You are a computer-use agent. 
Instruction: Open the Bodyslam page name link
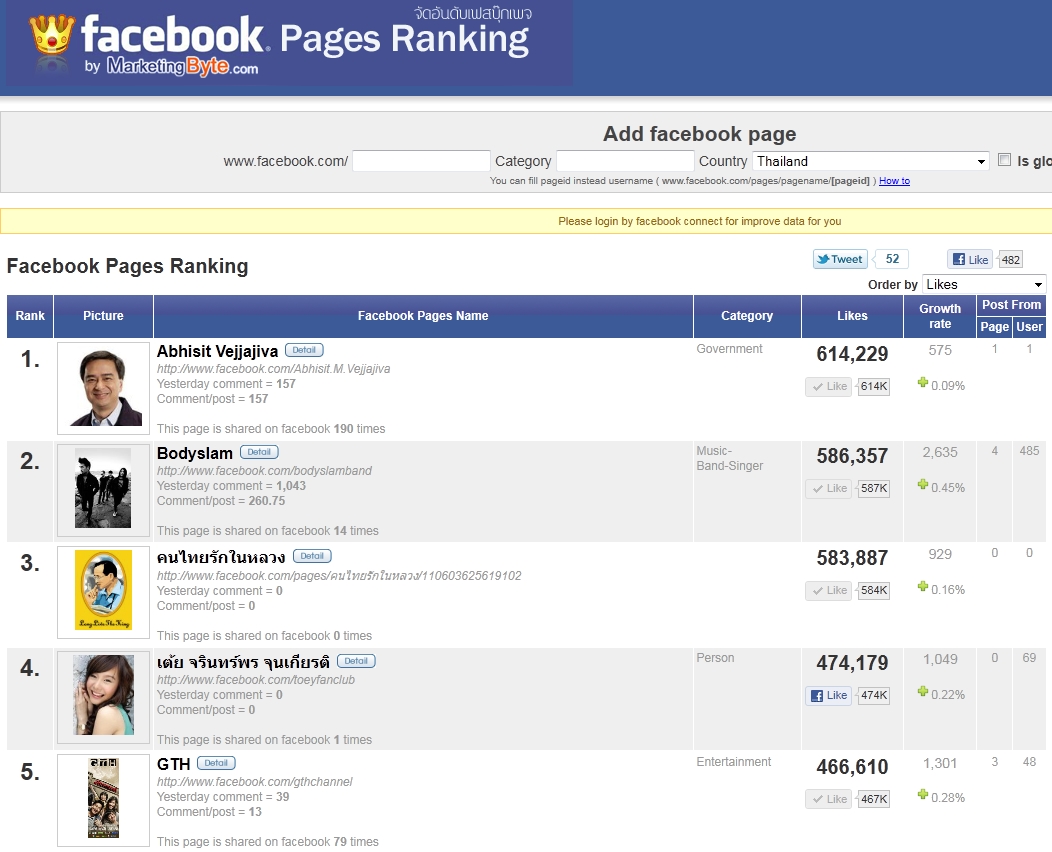(x=195, y=453)
